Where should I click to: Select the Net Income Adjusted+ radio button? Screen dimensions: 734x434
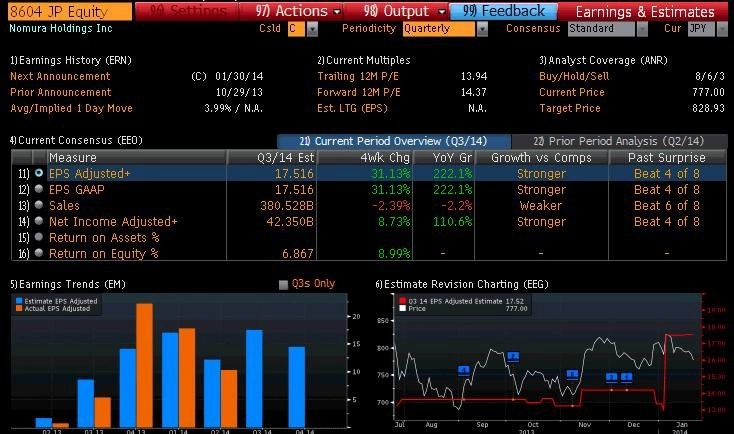tap(39, 221)
